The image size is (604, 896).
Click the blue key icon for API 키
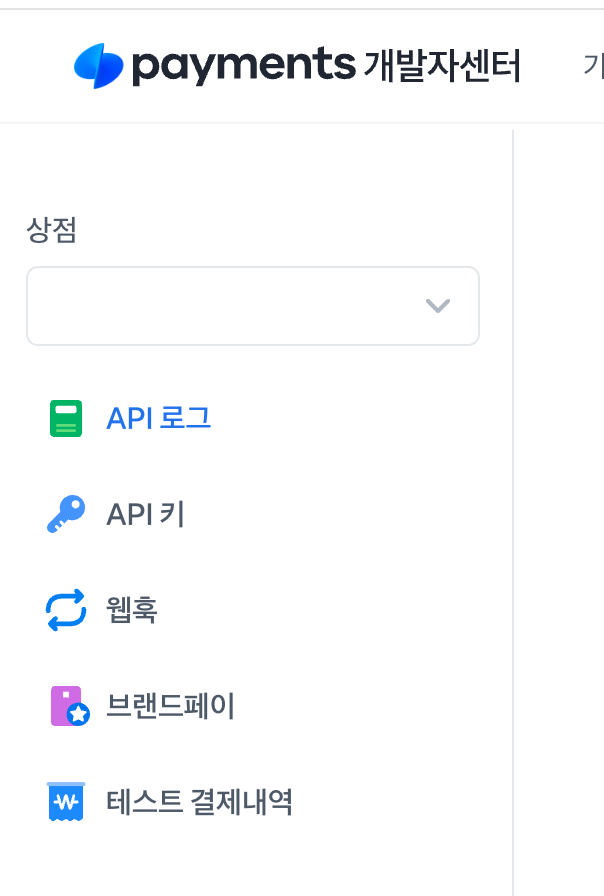[66, 514]
